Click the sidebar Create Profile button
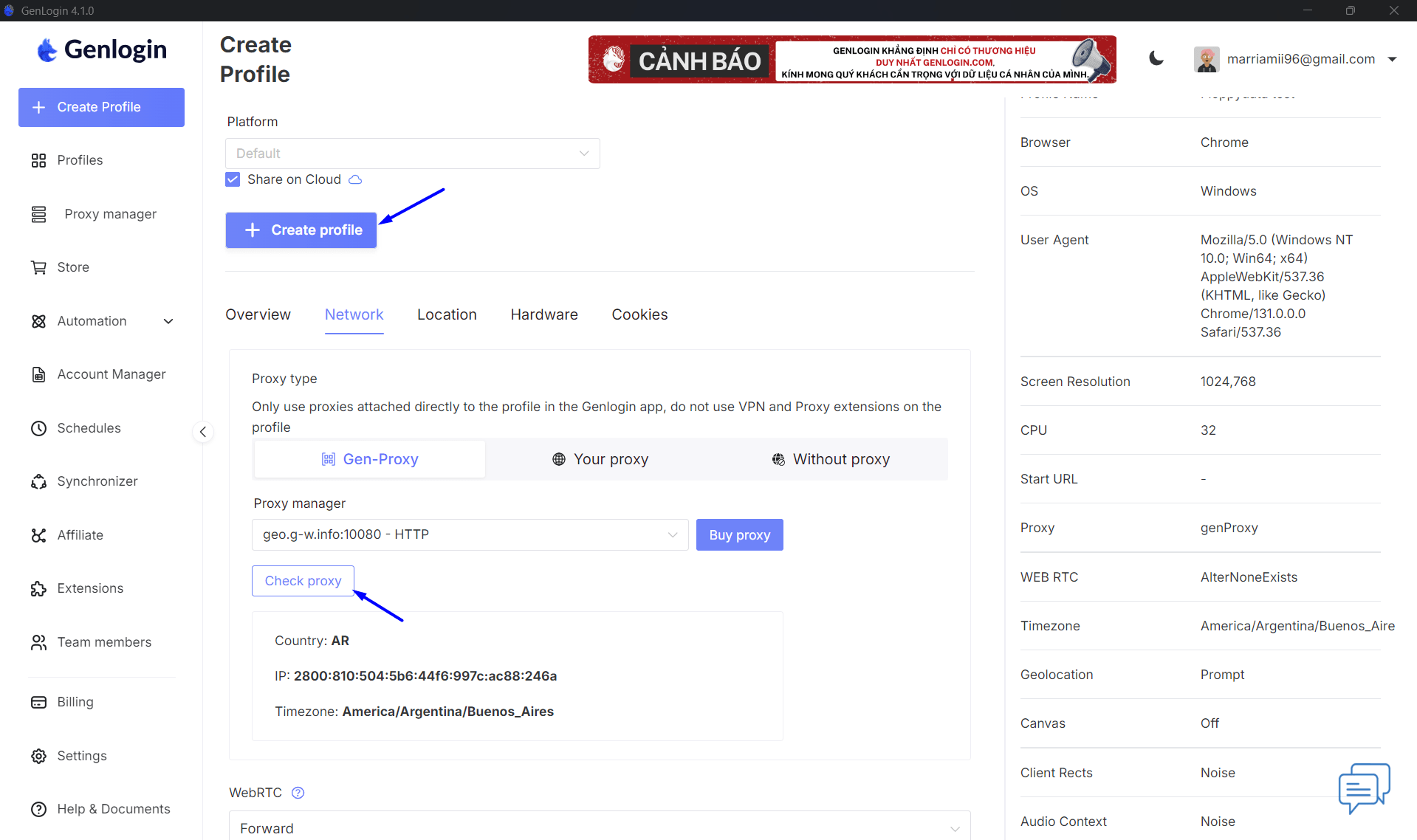 pos(101,107)
